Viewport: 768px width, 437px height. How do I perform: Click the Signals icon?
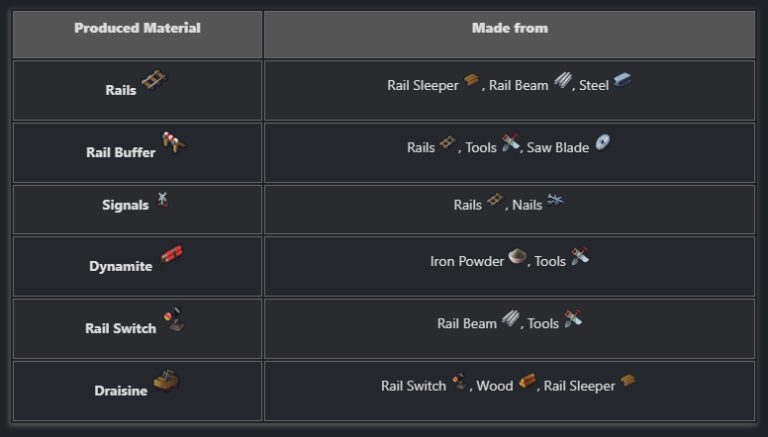pos(162,200)
